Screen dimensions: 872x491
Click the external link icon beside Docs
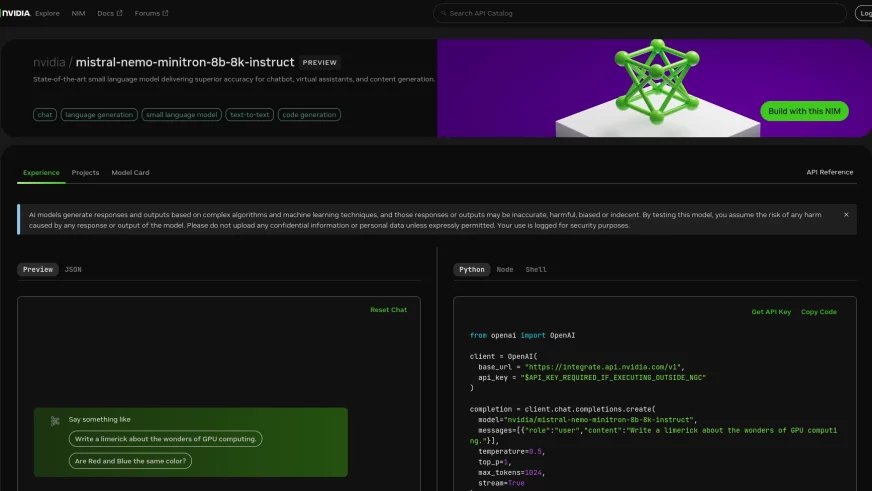click(119, 13)
